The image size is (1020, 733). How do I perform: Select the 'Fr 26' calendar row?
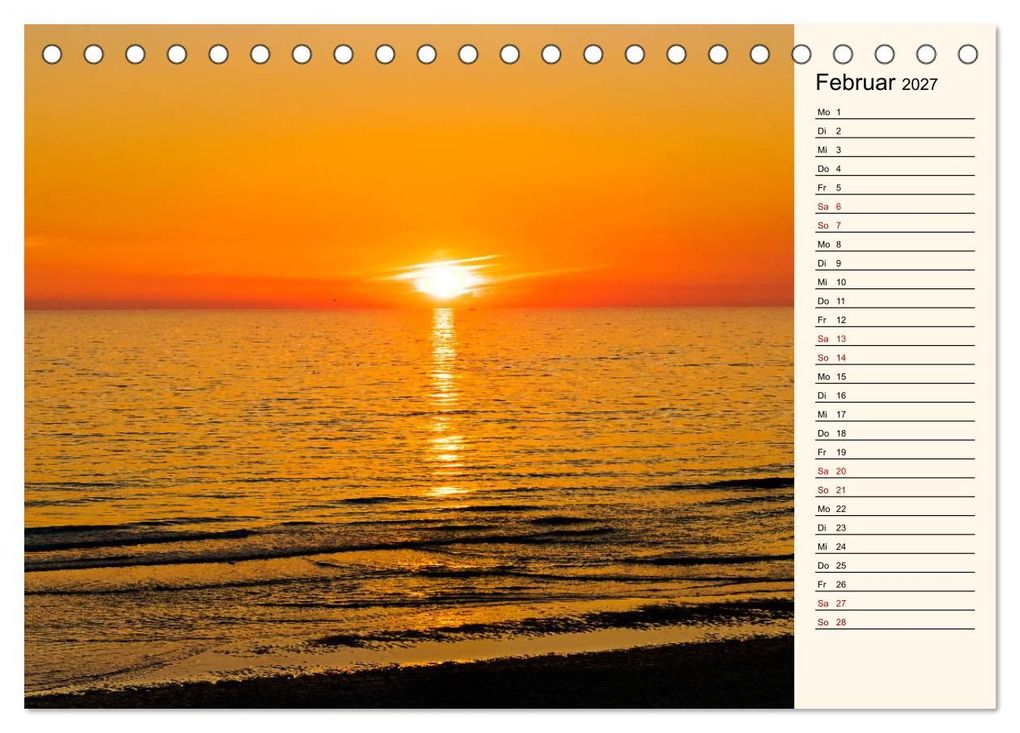tap(894, 583)
